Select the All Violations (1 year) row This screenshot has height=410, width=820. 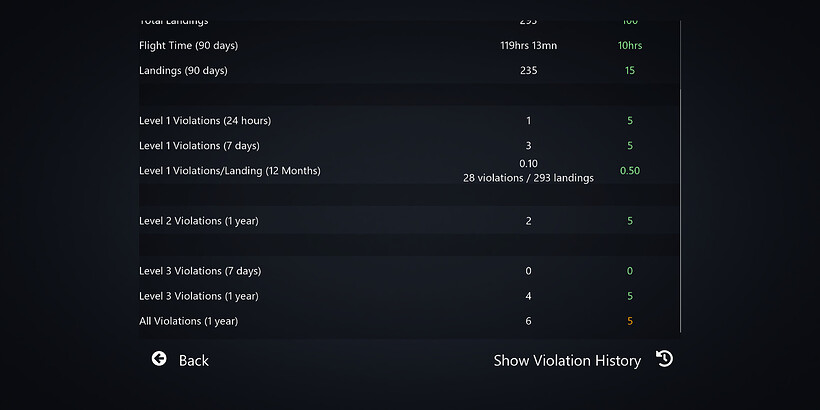click(188, 321)
